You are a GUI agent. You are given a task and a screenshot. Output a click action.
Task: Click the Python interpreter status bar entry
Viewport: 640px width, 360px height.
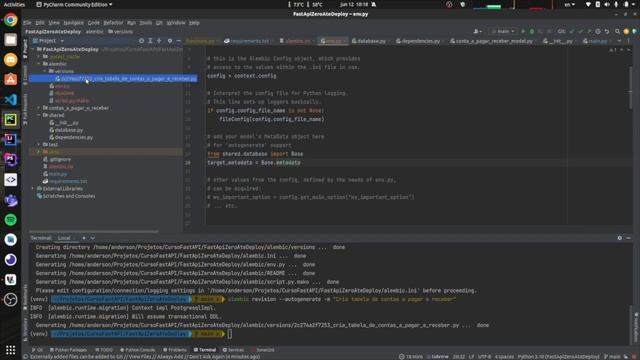click(558, 357)
